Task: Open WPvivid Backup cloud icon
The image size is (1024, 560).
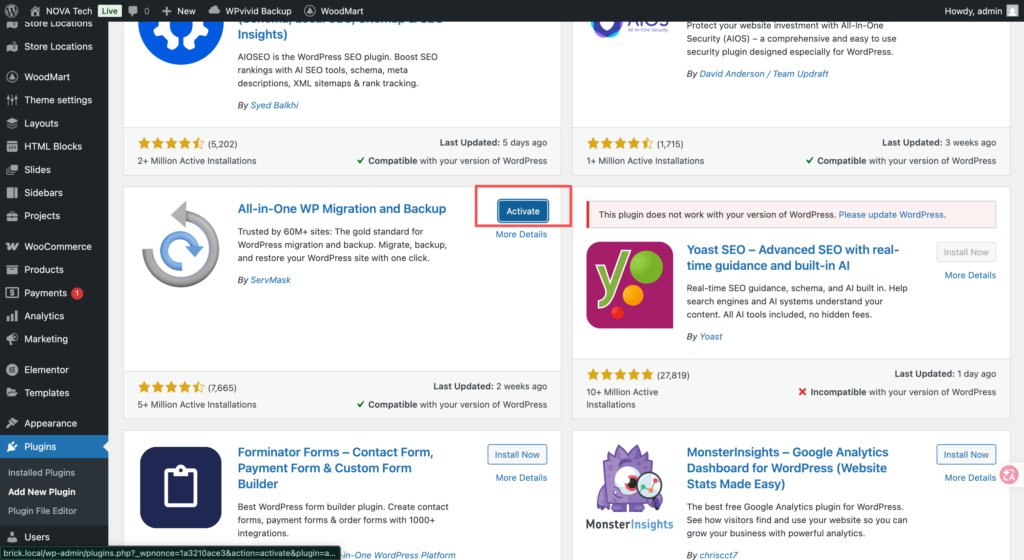Action: tap(214, 10)
